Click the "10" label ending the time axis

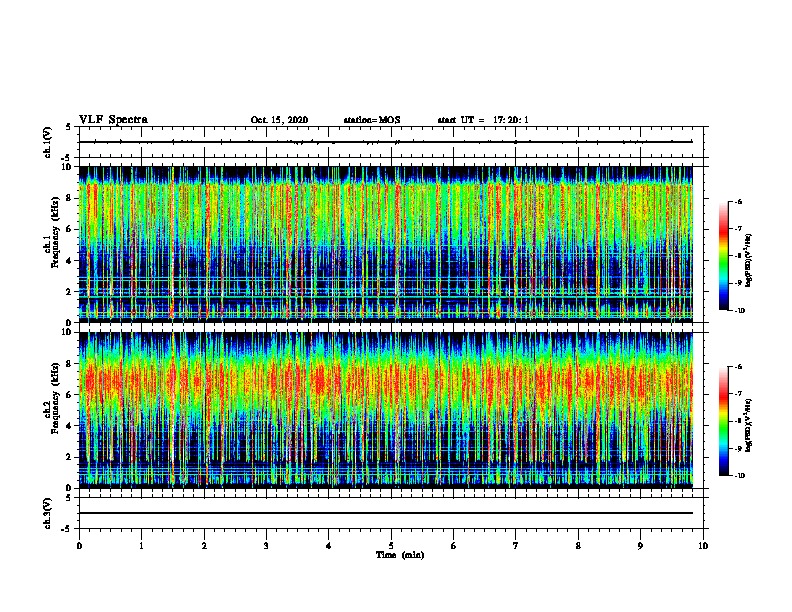(703, 545)
